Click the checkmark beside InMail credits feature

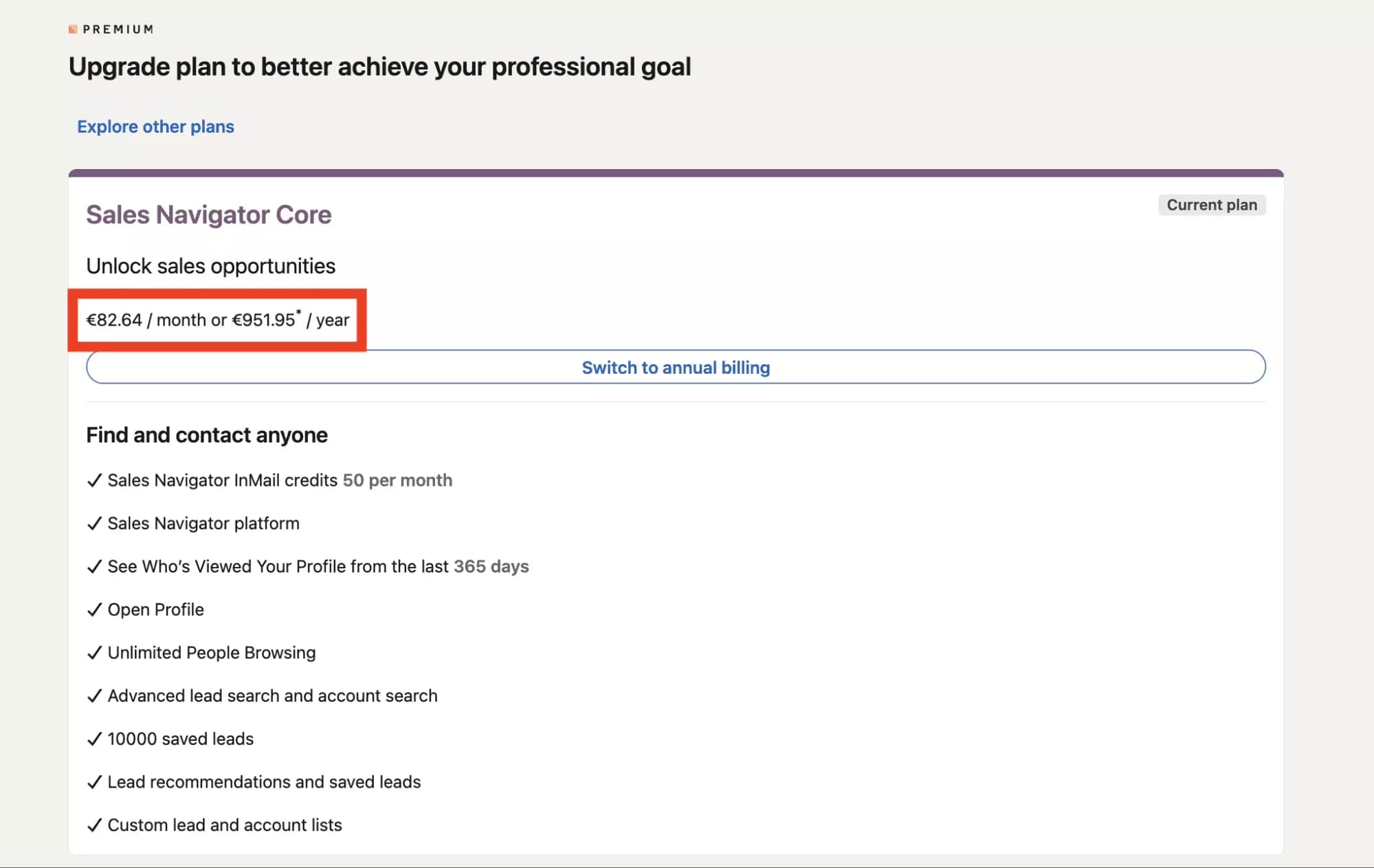coord(95,481)
